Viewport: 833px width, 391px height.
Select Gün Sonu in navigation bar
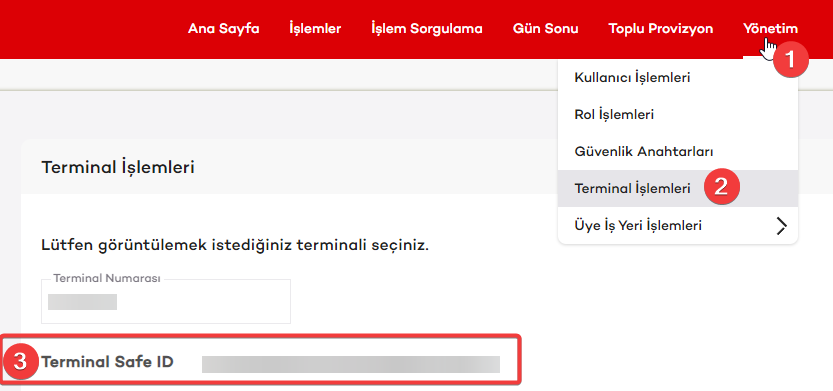click(x=546, y=29)
